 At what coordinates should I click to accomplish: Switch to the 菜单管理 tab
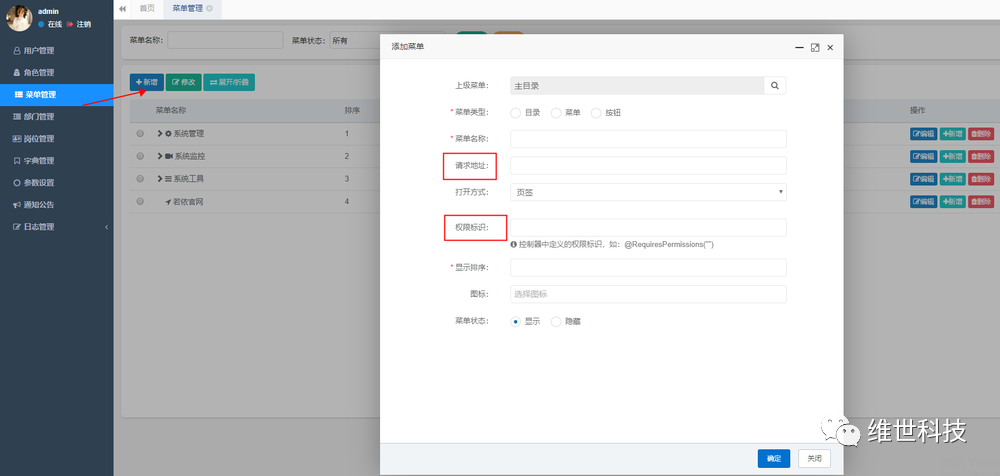(188, 8)
